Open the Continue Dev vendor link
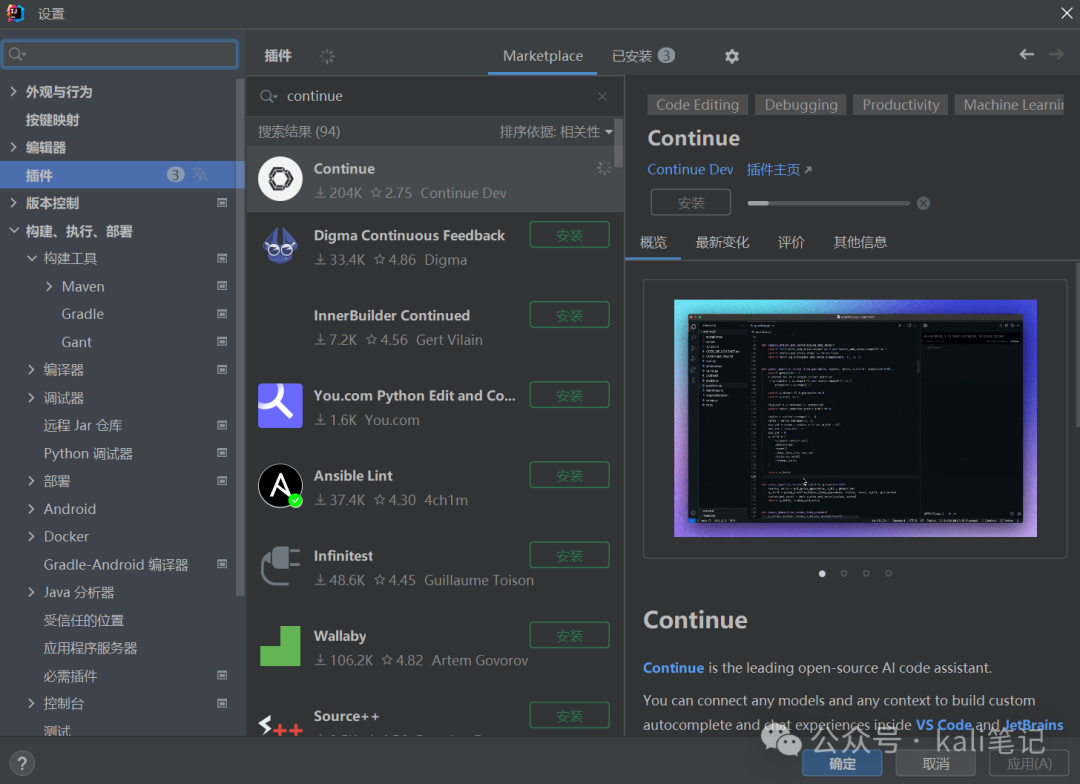The height and width of the screenshot is (784, 1080). tap(690, 170)
